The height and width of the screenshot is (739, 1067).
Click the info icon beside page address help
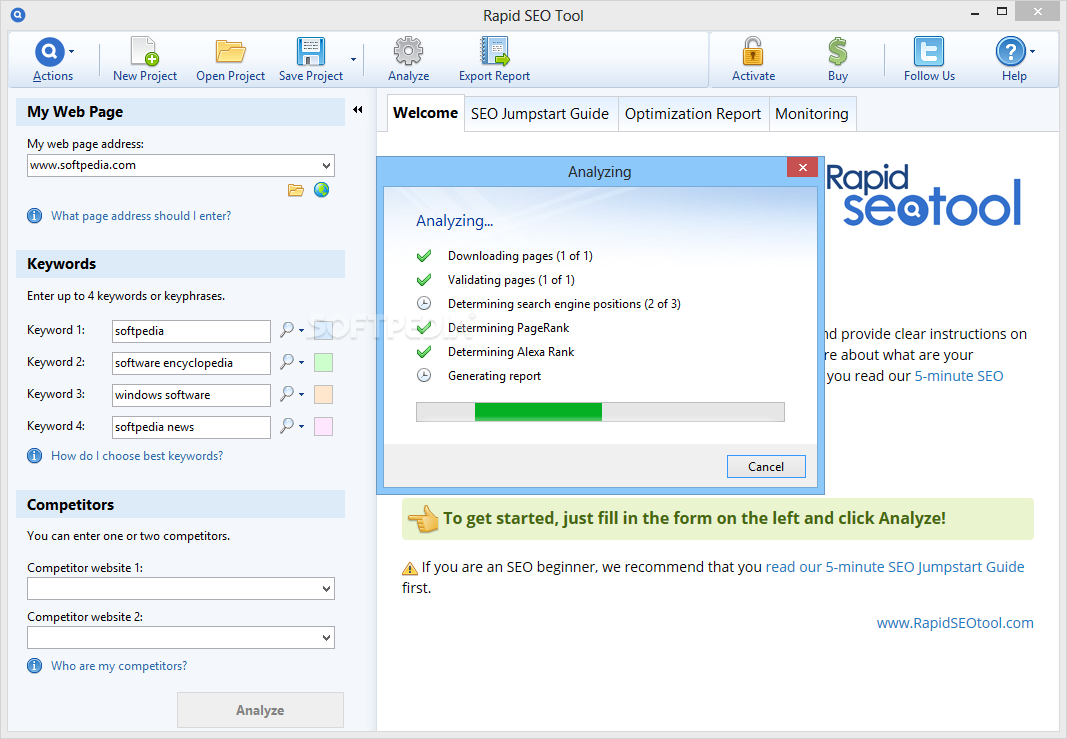point(35,216)
